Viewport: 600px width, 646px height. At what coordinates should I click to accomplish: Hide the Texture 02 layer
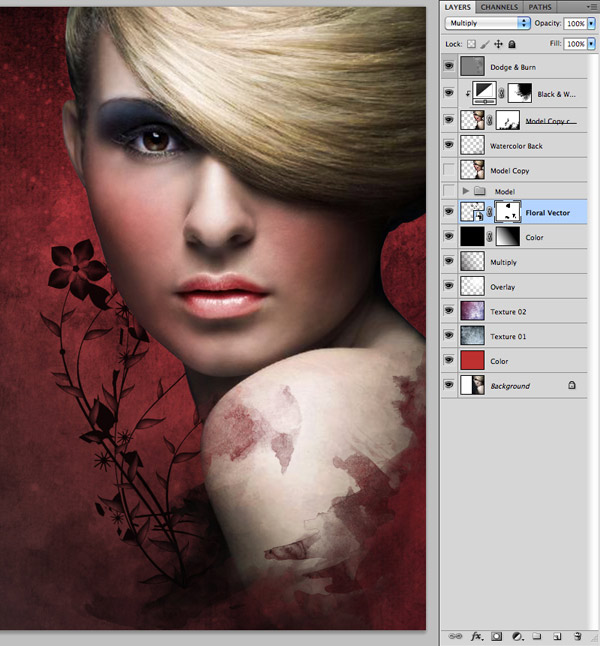click(449, 312)
